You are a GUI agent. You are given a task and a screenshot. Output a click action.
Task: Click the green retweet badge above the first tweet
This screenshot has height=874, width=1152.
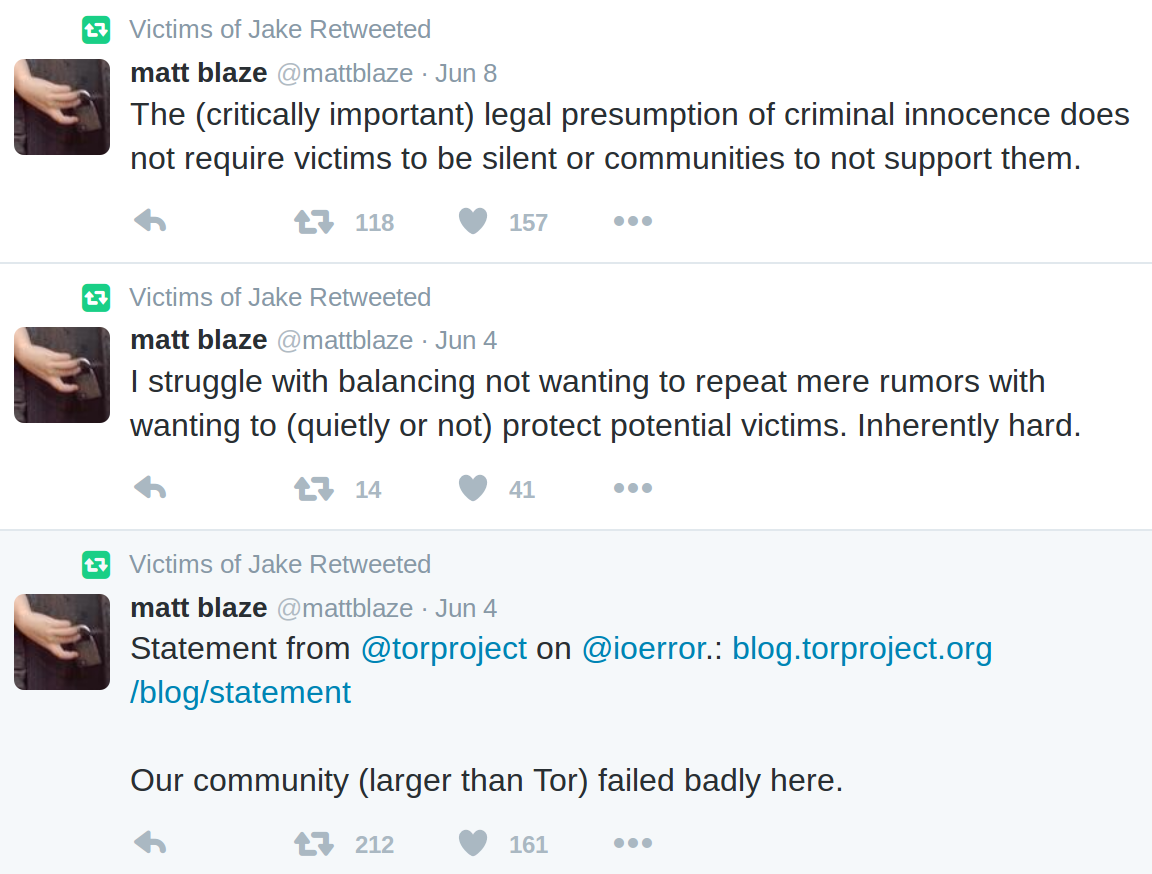96,30
